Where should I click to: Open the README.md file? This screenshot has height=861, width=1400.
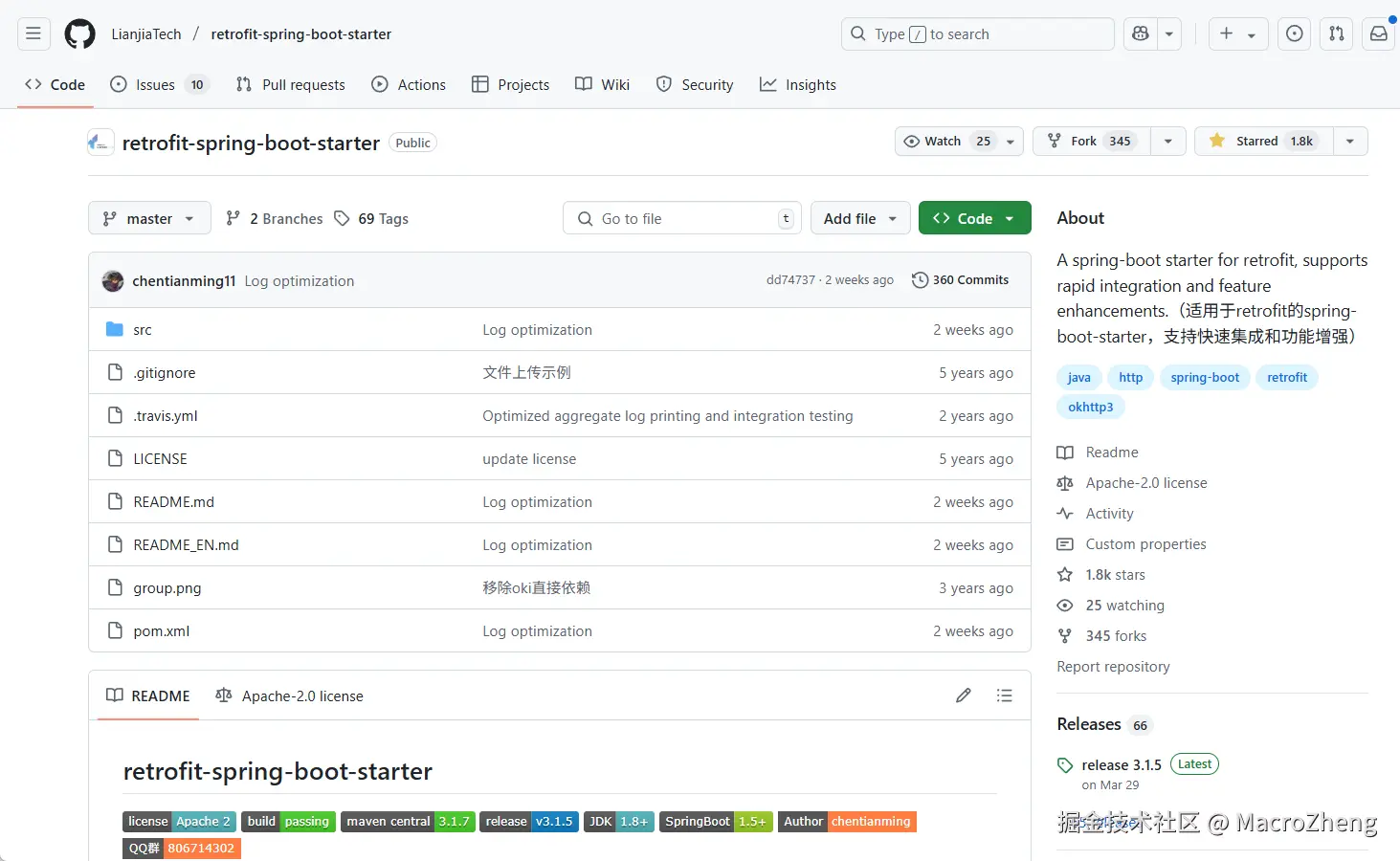point(173,501)
